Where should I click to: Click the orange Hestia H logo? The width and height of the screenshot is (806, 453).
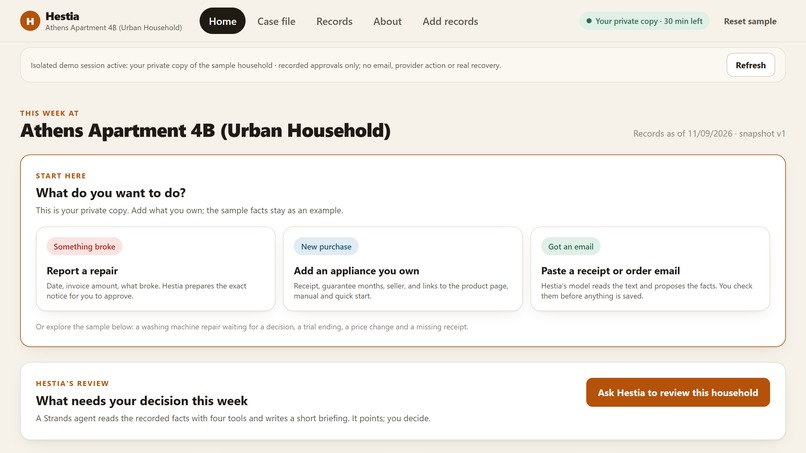pyautogui.click(x=30, y=21)
